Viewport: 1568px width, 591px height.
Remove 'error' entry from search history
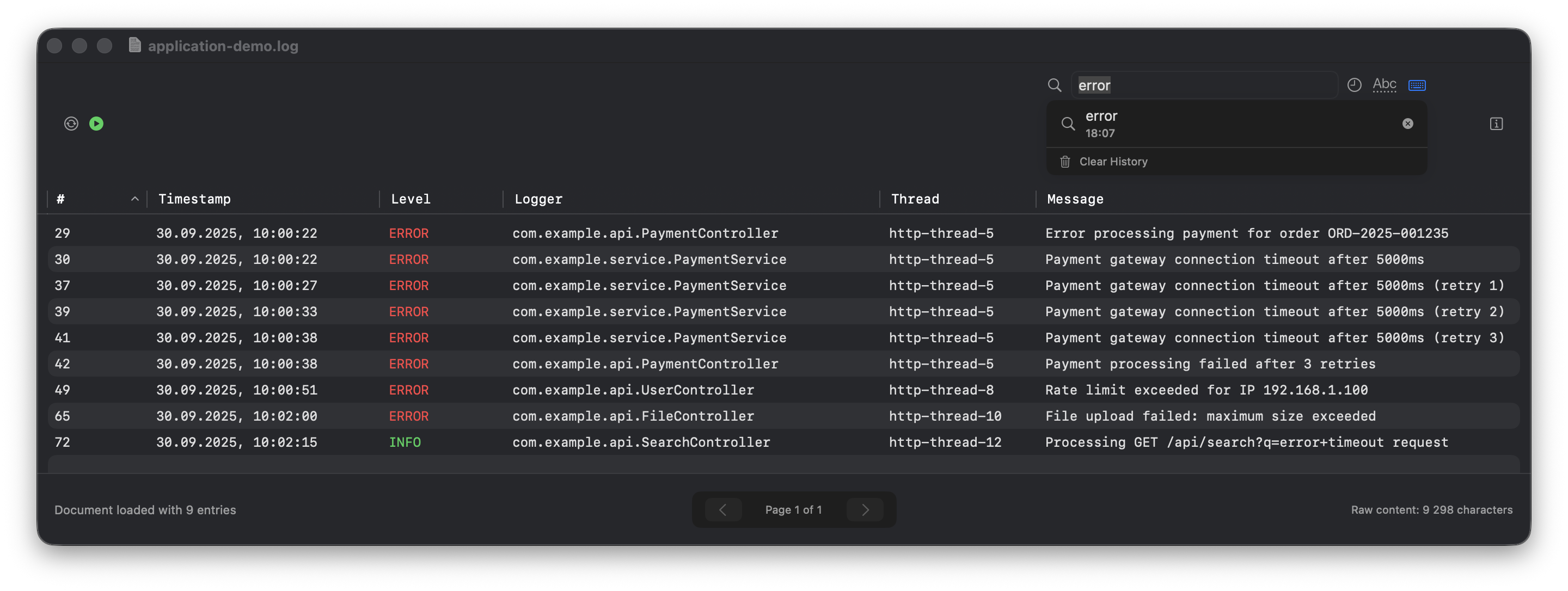[1407, 124]
